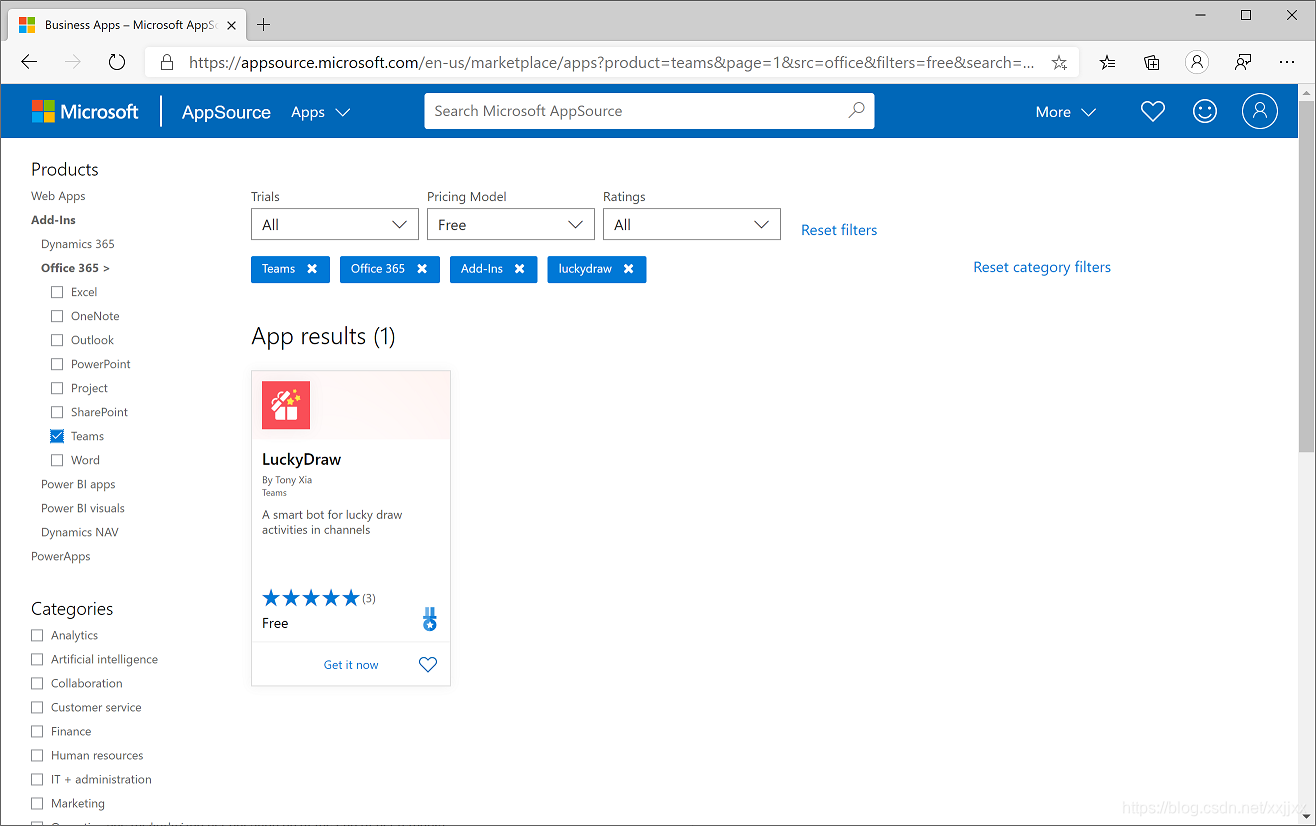The width and height of the screenshot is (1316, 826).
Task: Go back to the previous page
Action: click(29, 62)
